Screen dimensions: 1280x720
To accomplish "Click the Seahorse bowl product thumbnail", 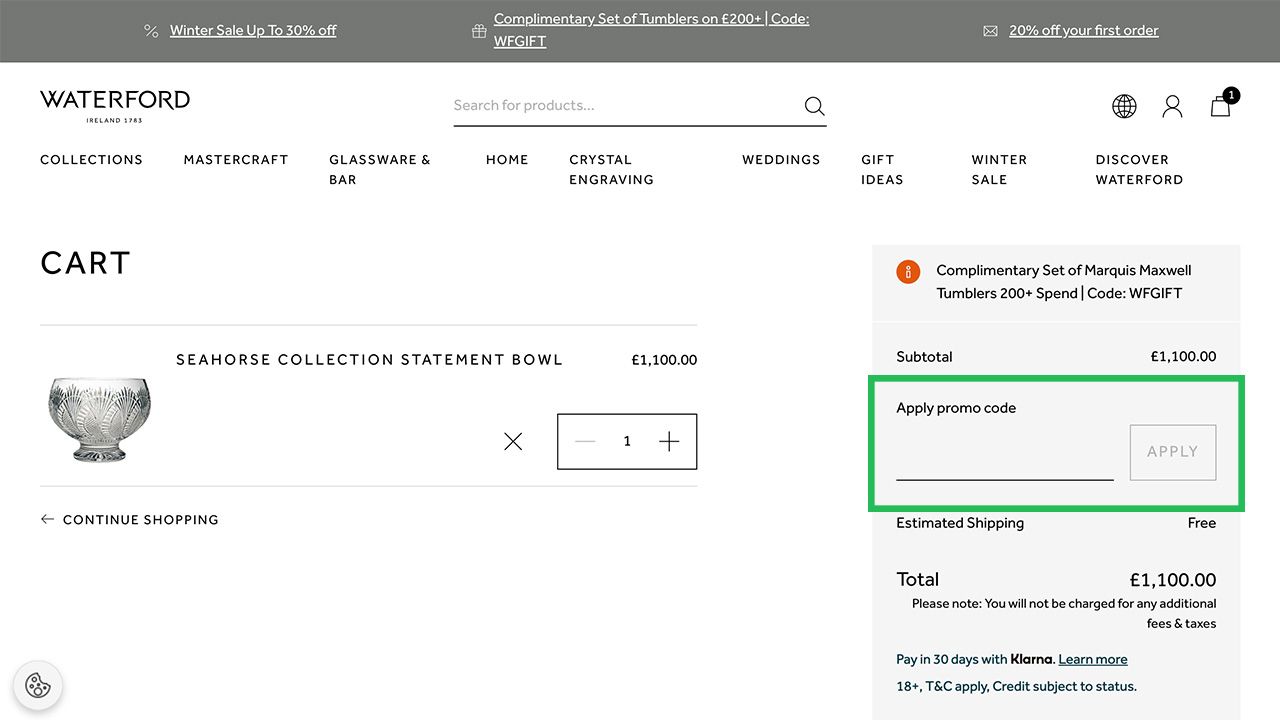I will (99, 419).
